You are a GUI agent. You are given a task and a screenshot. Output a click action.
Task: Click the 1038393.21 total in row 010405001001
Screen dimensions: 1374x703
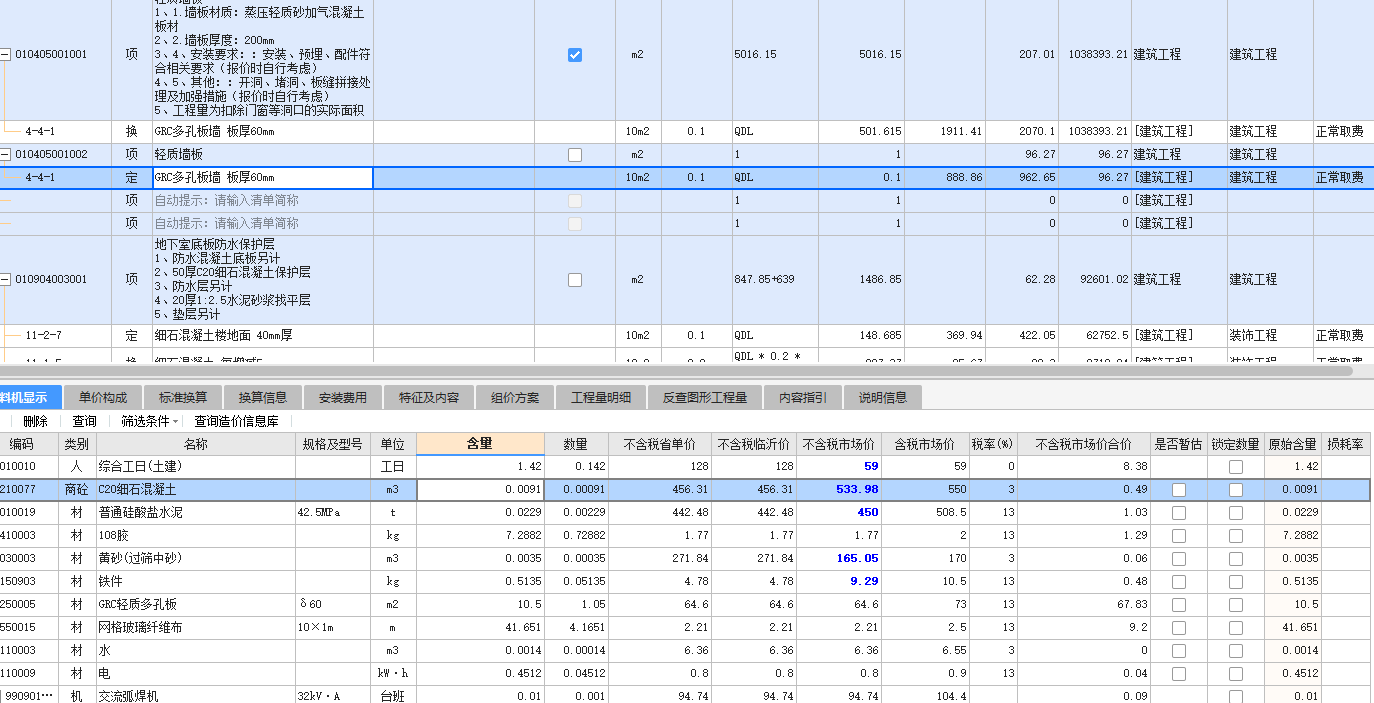[1098, 55]
